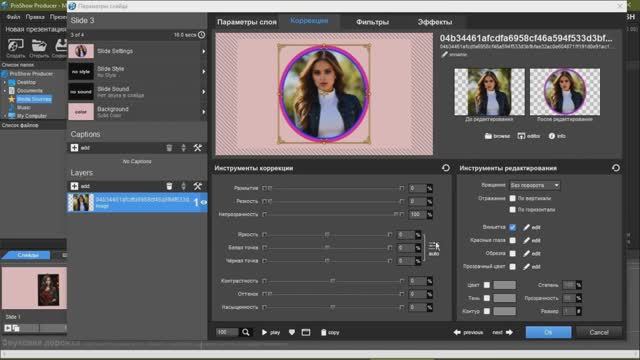Image resolution: width=640 pixels, height=360 pixels.
Task: Open a show in ProShow main window
Action: [39, 48]
